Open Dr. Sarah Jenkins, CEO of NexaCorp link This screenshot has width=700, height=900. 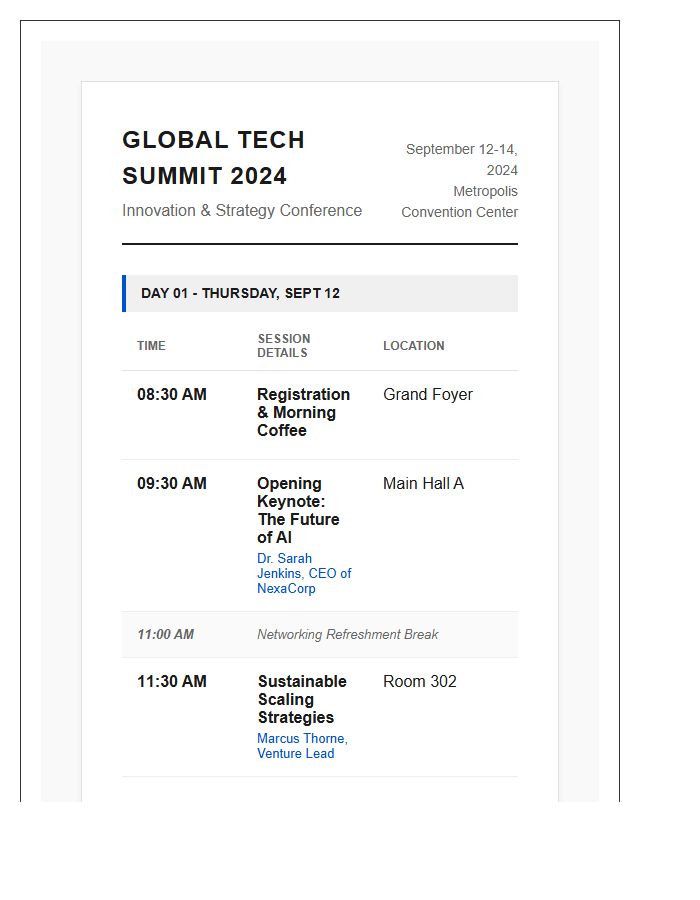(x=304, y=573)
